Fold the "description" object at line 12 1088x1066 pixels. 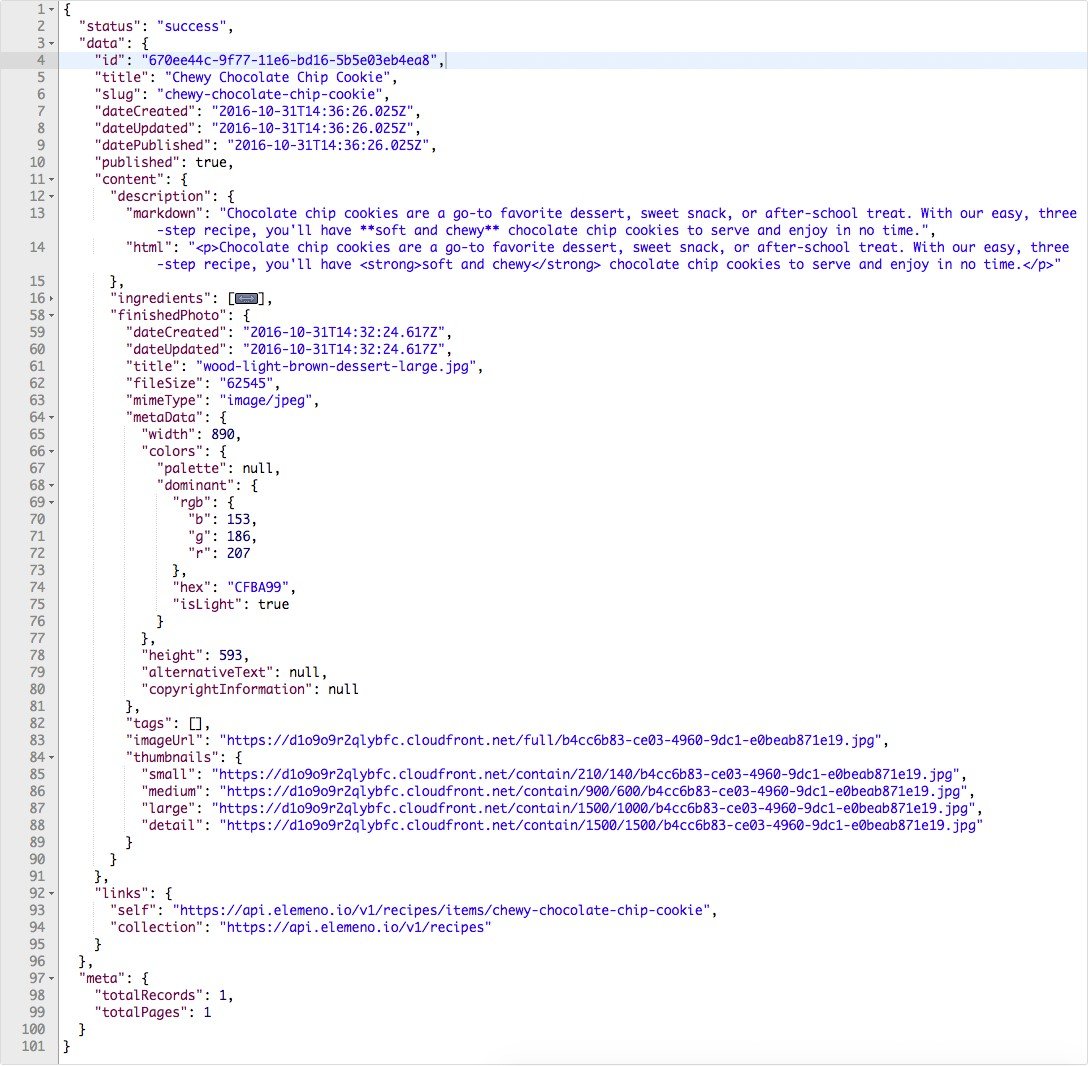[x=51, y=196]
